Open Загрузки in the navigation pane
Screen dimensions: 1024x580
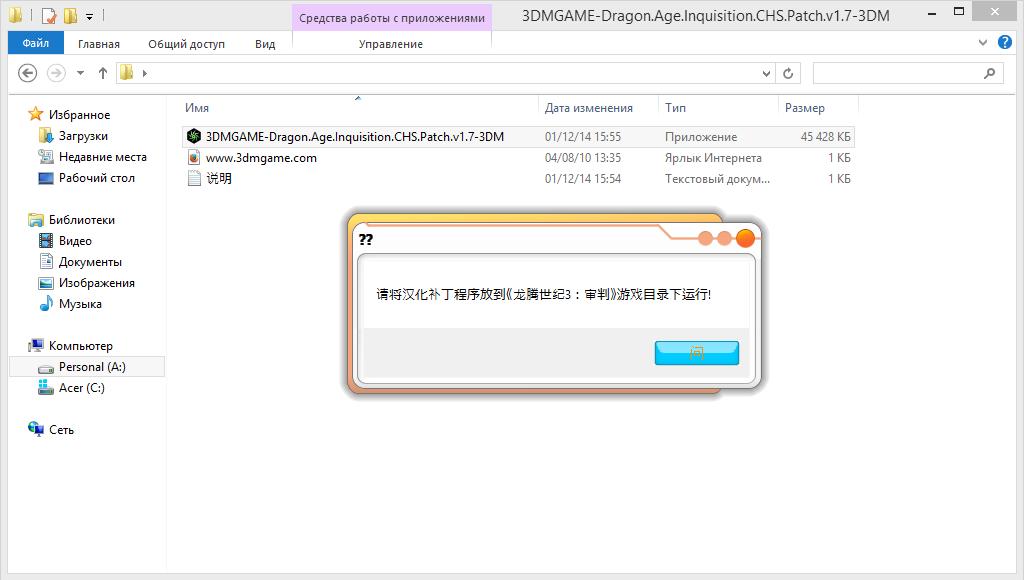(x=83, y=136)
